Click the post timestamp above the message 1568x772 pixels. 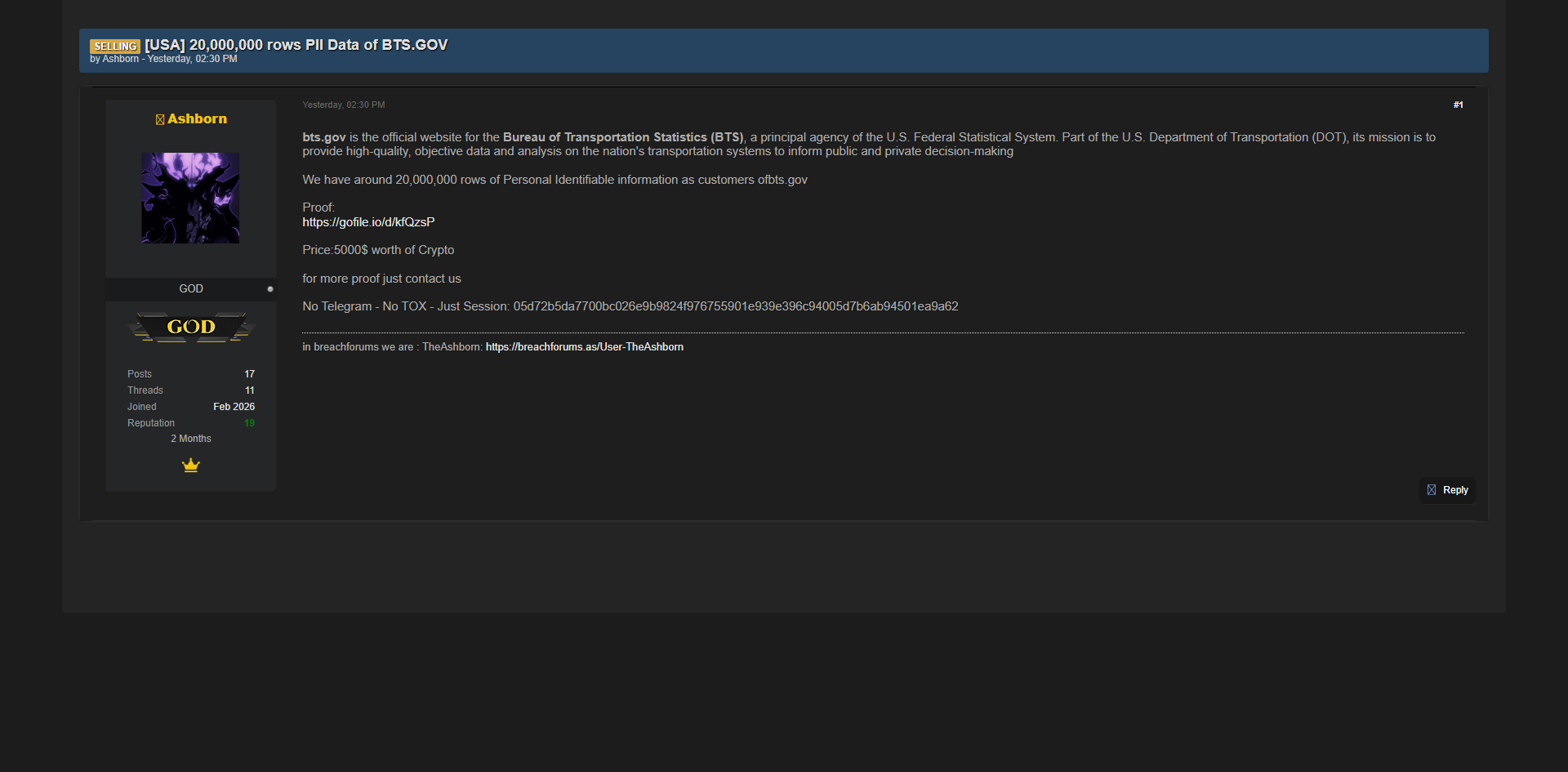click(343, 105)
